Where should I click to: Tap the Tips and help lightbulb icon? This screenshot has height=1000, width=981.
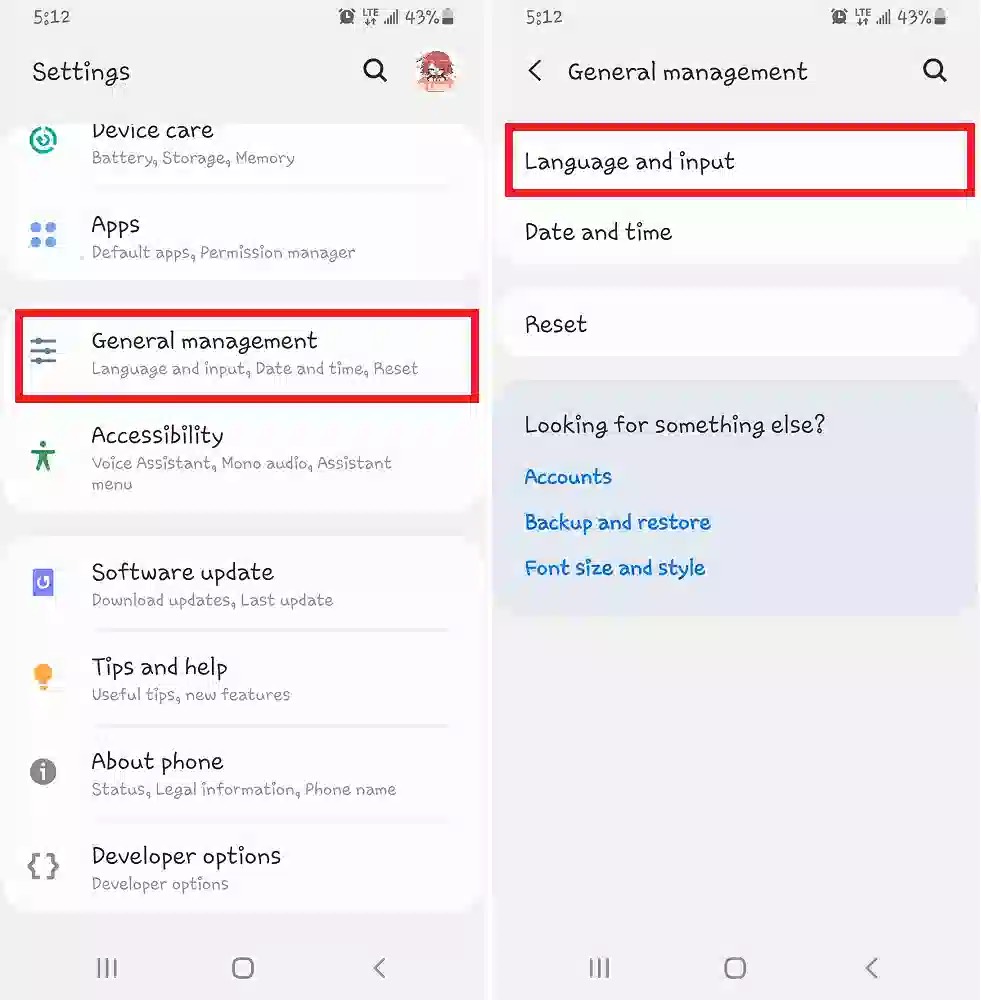[43, 676]
